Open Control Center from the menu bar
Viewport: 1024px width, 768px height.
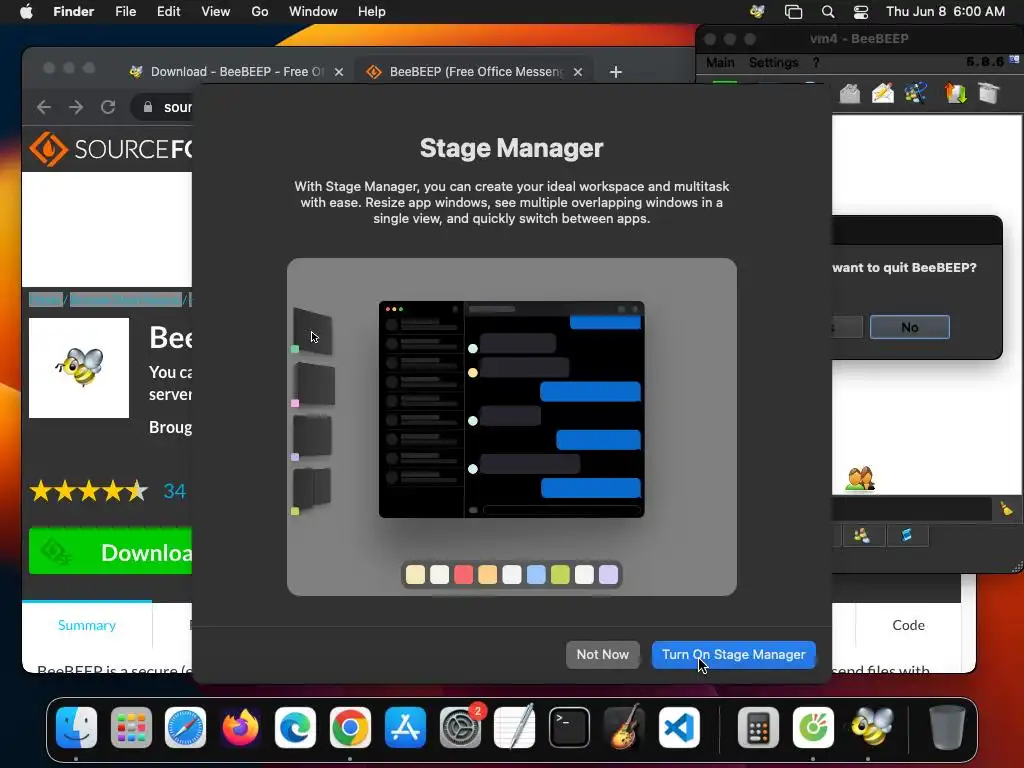pyautogui.click(x=861, y=12)
